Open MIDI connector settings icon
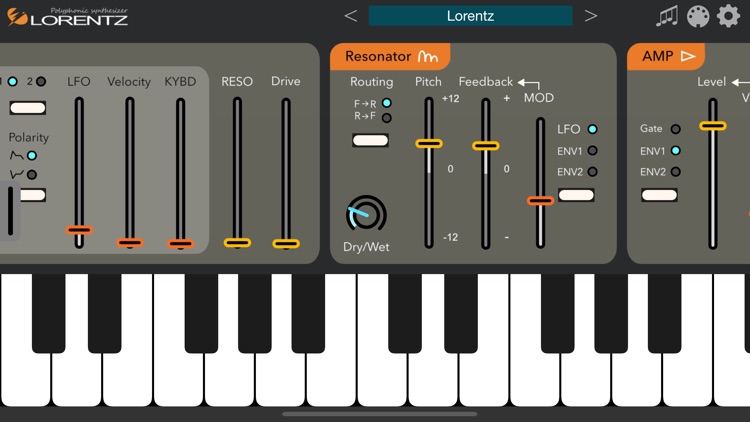This screenshot has height=422, width=750. point(698,16)
